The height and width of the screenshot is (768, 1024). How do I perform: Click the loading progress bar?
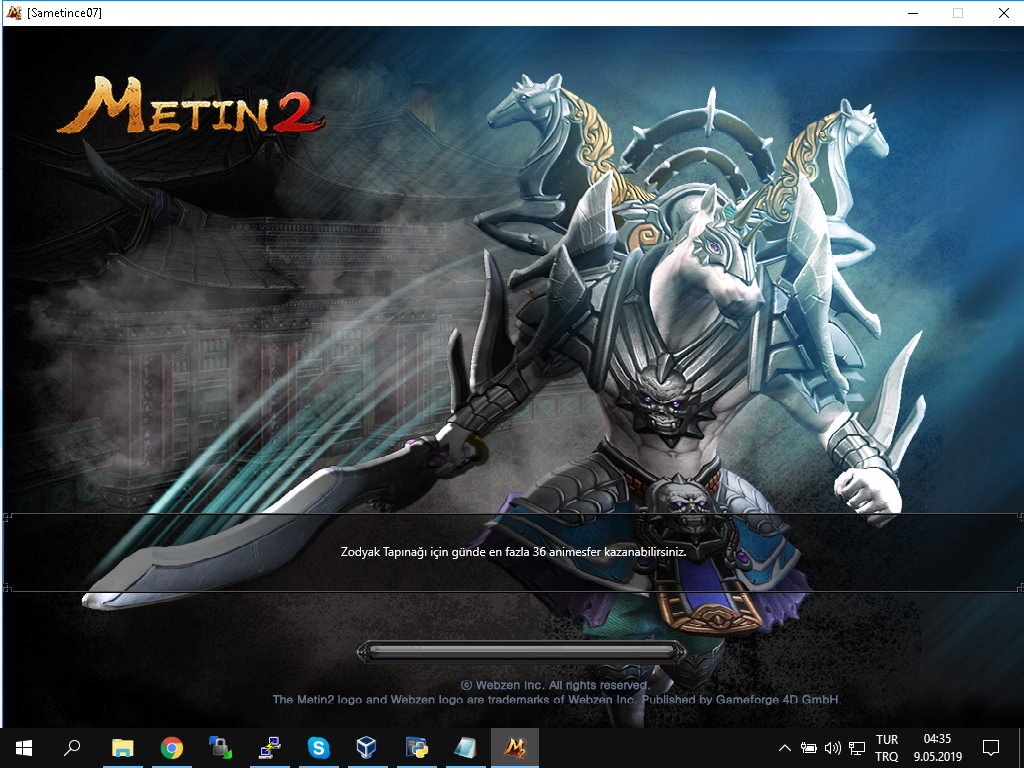tap(521, 651)
